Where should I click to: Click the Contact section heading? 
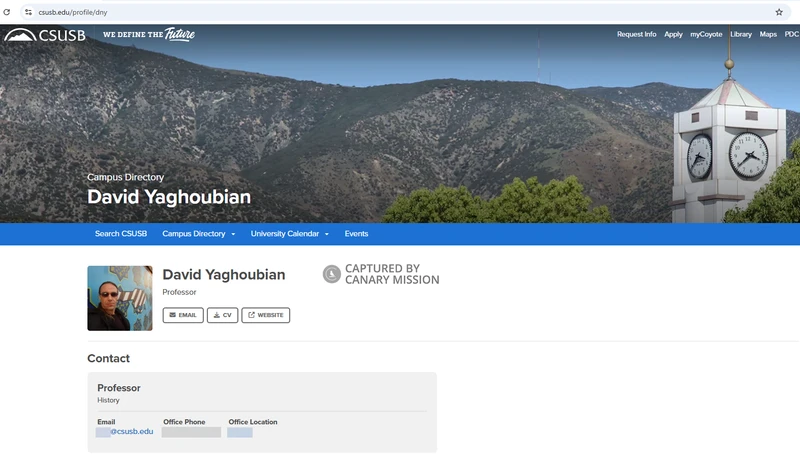coord(109,358)
